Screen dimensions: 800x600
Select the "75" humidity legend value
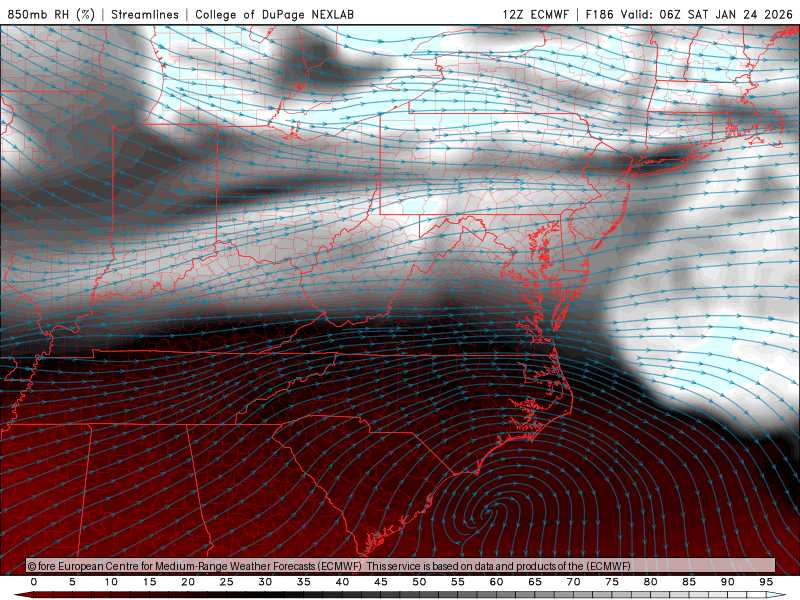tap(612, 582)
